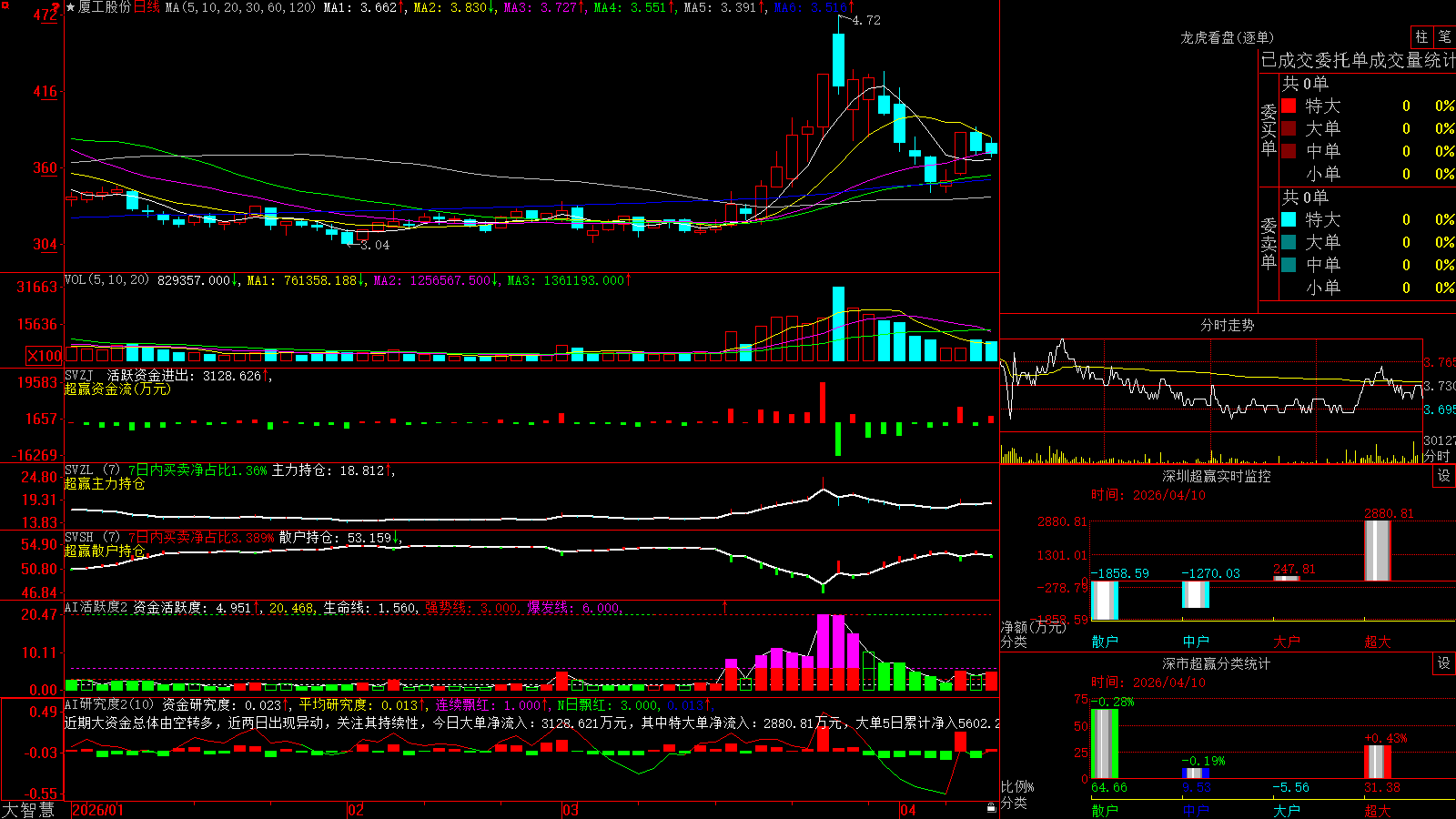Image resolution: width=1456 pixels, height=819 pixels.
Task: Click the cyan 特大 sell-order swatch
Action: [x=1289, y=219]
